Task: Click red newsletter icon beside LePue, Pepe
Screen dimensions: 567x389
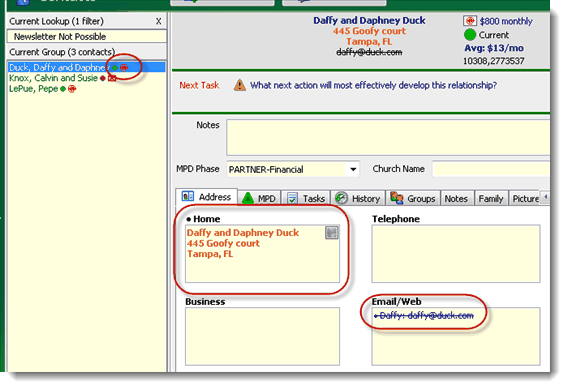Action: (72, 89)
